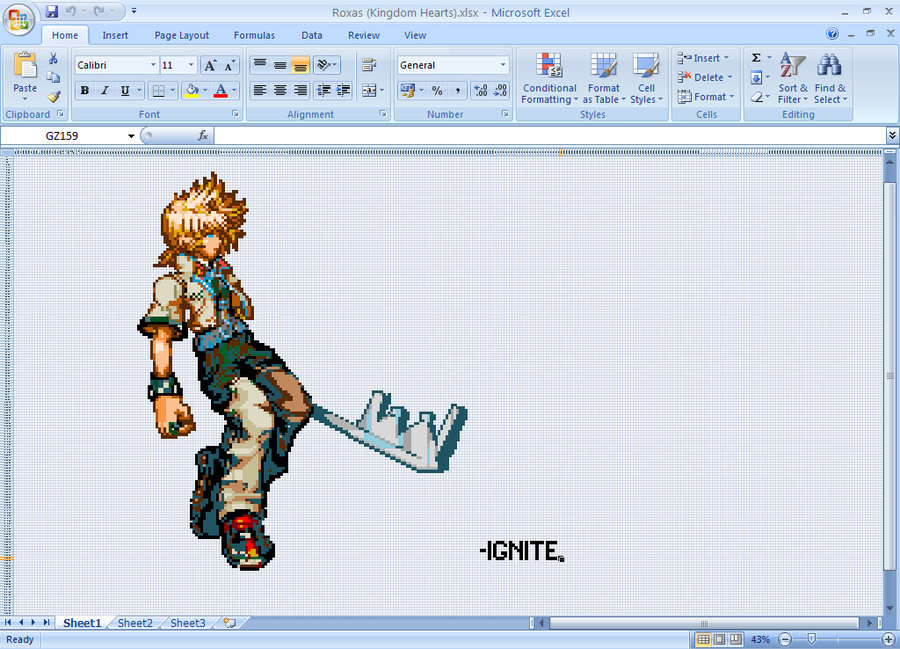The width and height of the screenshot is (900, 649).
Task: Click the Center text alignment icon
Action: [x=280, y=90]
